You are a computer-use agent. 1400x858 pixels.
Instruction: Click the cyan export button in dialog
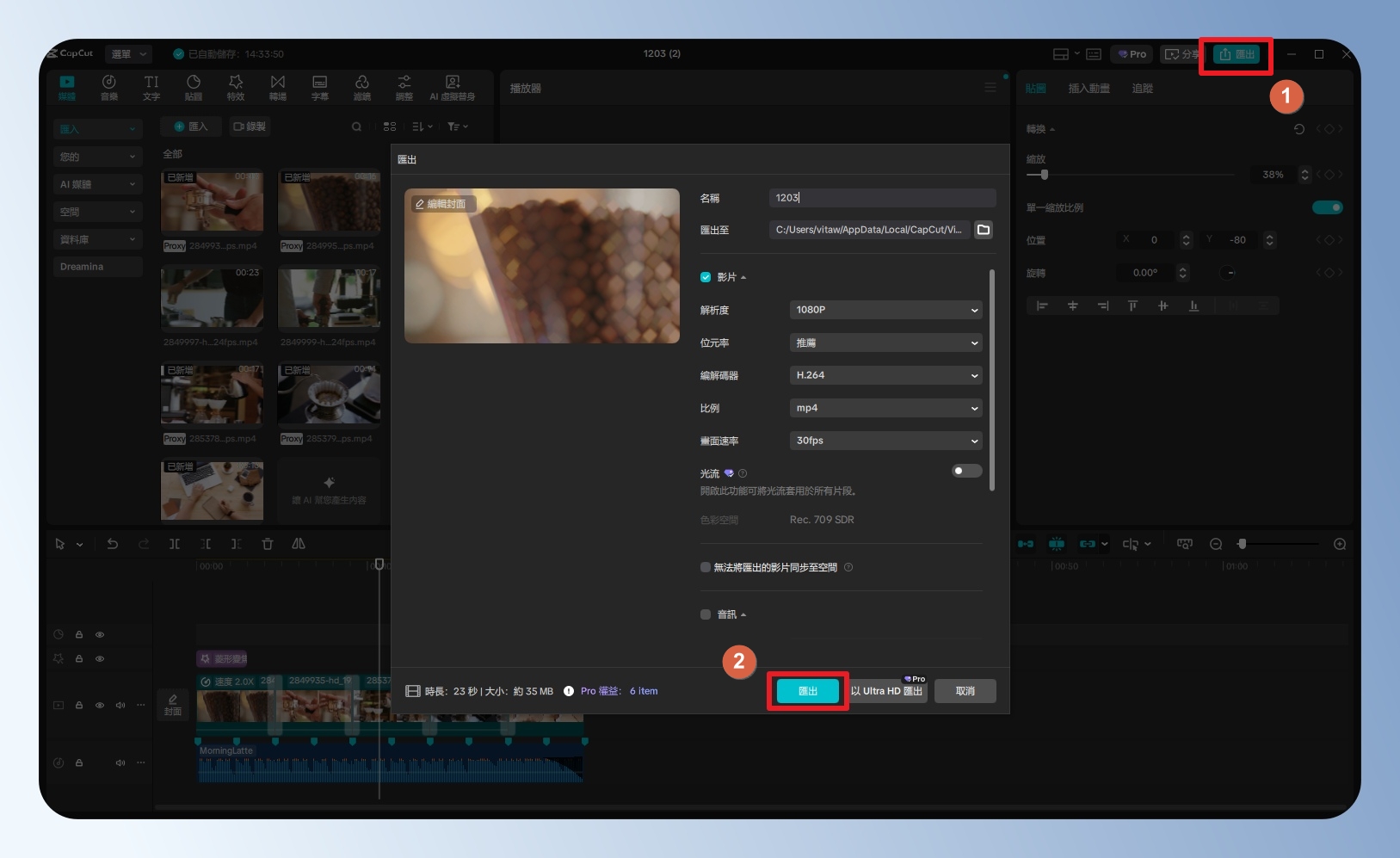click(807, 691)
